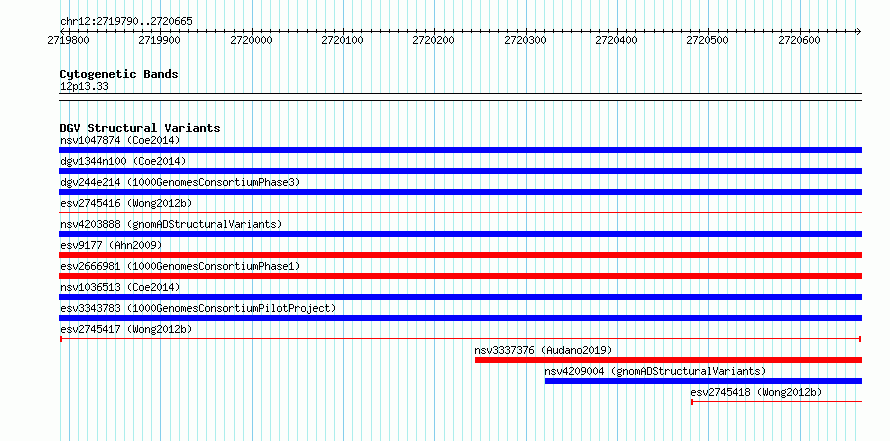Screen dimensions: 890x441
Task: Open the dgv1344n100 (Coe2014) variant label
Action: point(123,161)
